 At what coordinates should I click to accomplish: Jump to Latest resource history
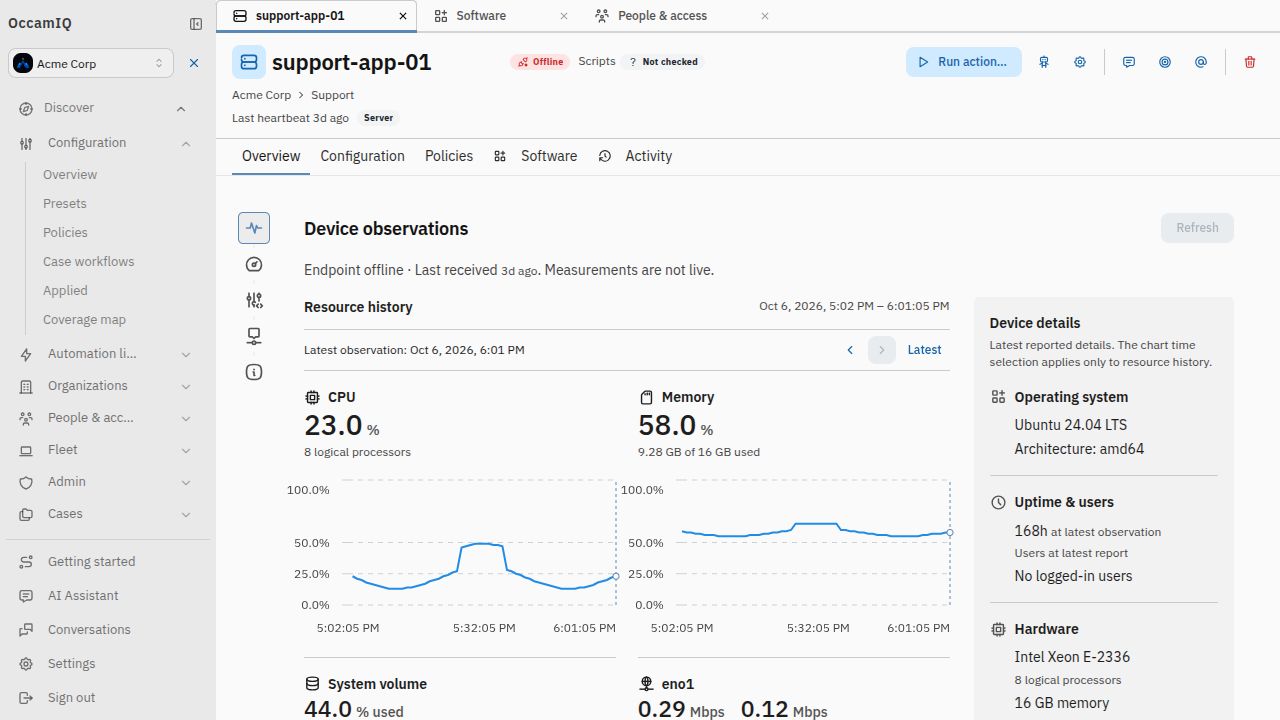coord(924,350)
